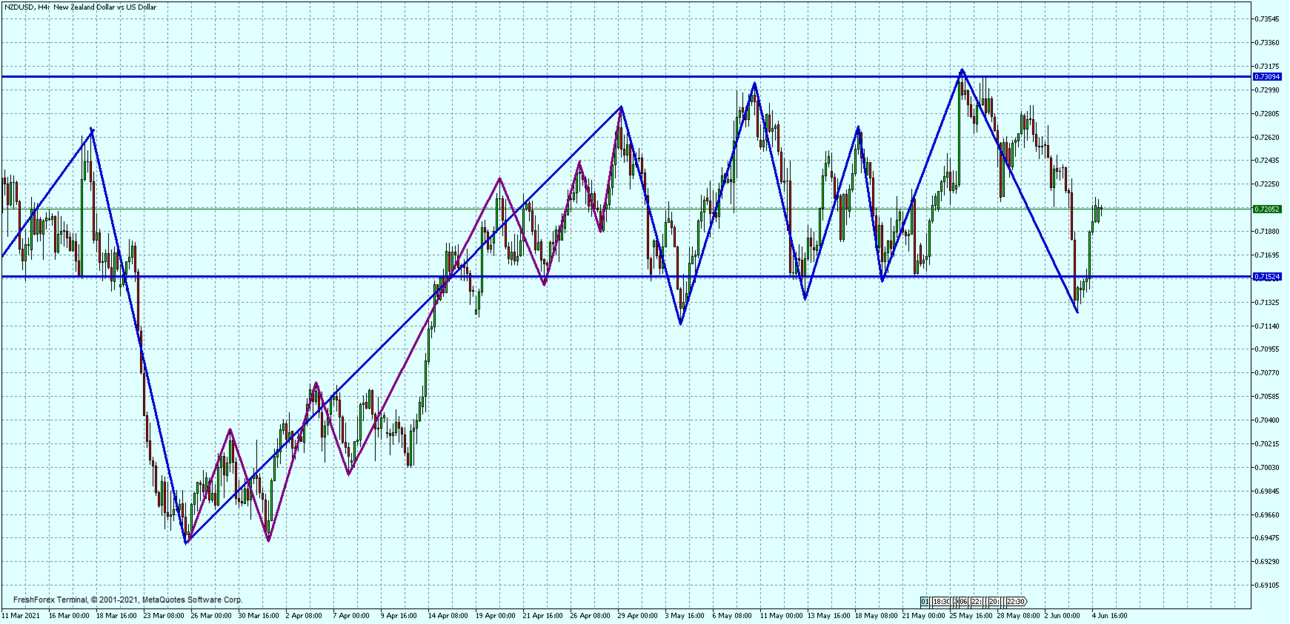Viewport: 1290px width, 624px height.
Task: Click the blue 0.71524 price label
Action: tap(1267, 276)
